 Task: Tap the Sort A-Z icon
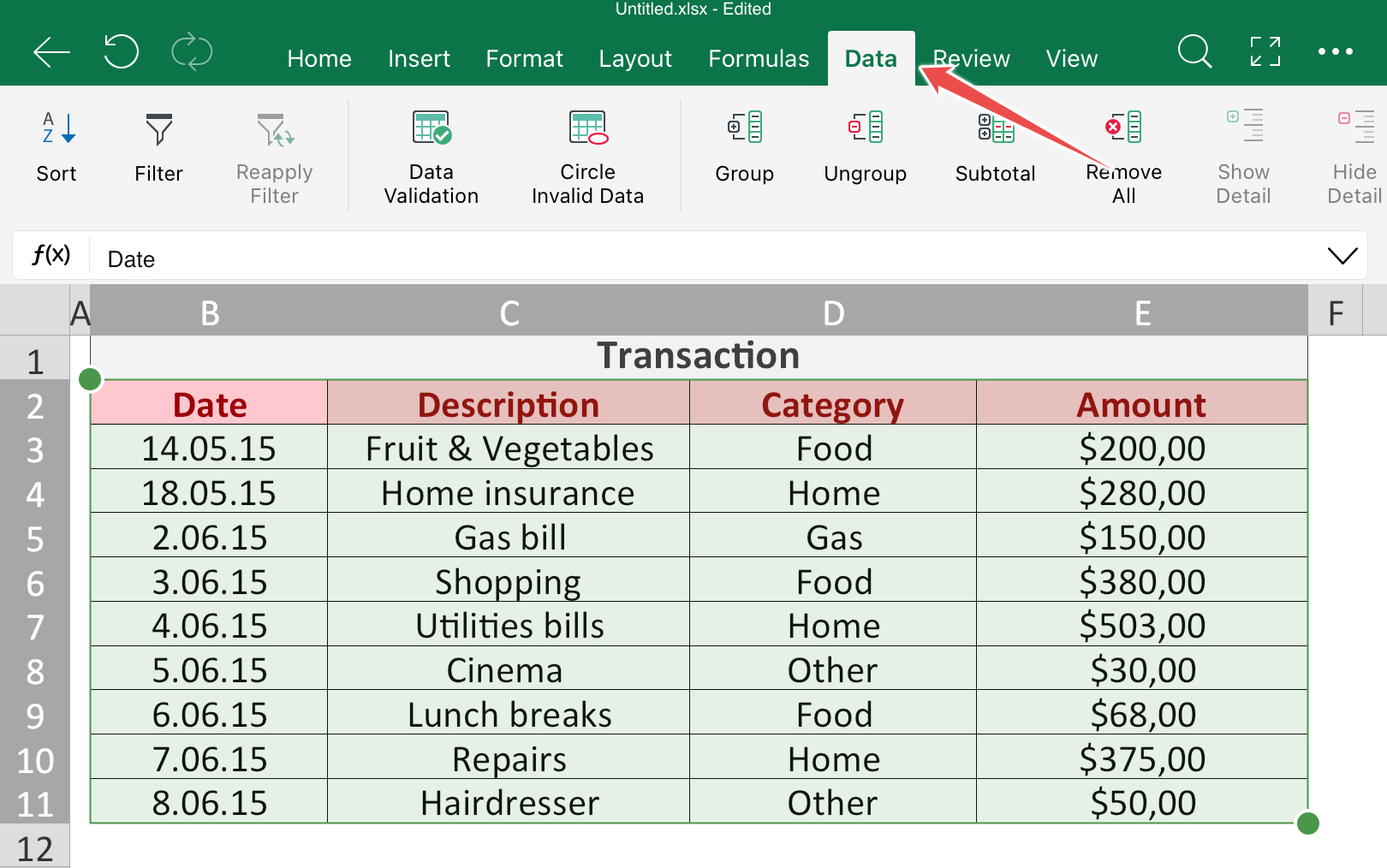click(x=57, y=130)
